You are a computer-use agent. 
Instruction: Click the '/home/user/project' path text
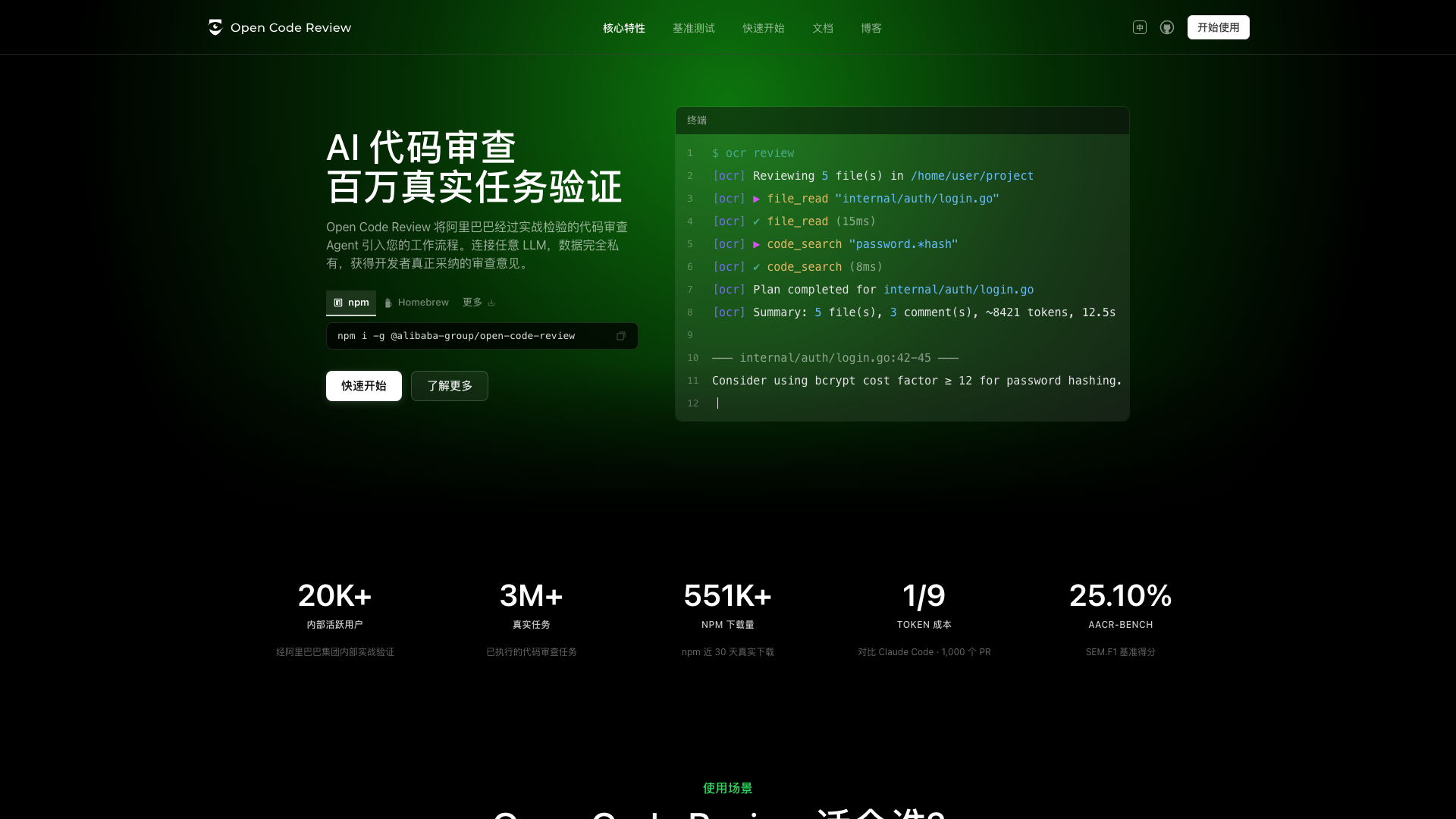click(x=972, y=176)
